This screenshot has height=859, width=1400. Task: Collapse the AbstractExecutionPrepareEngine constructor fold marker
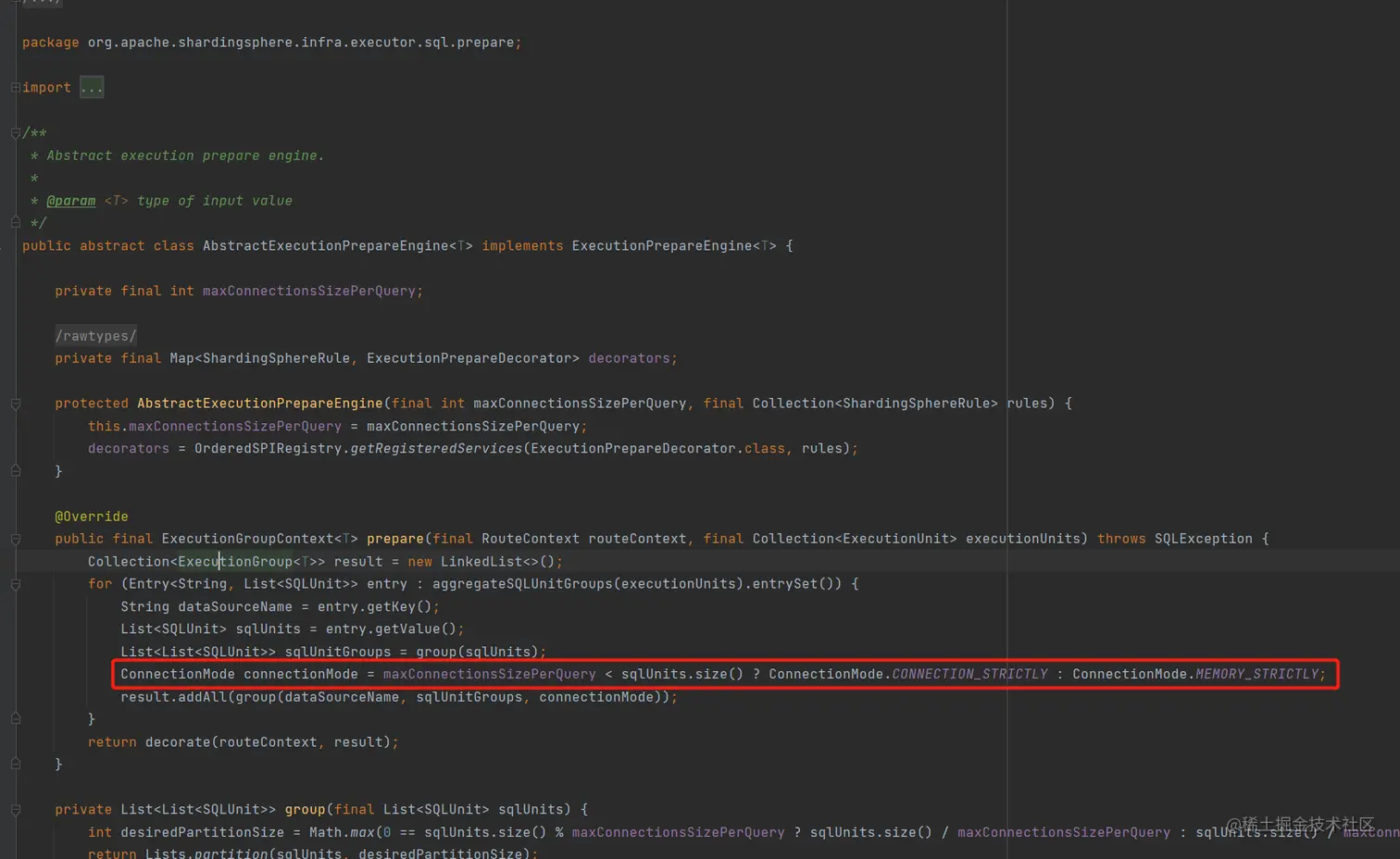tap(15, 404)
